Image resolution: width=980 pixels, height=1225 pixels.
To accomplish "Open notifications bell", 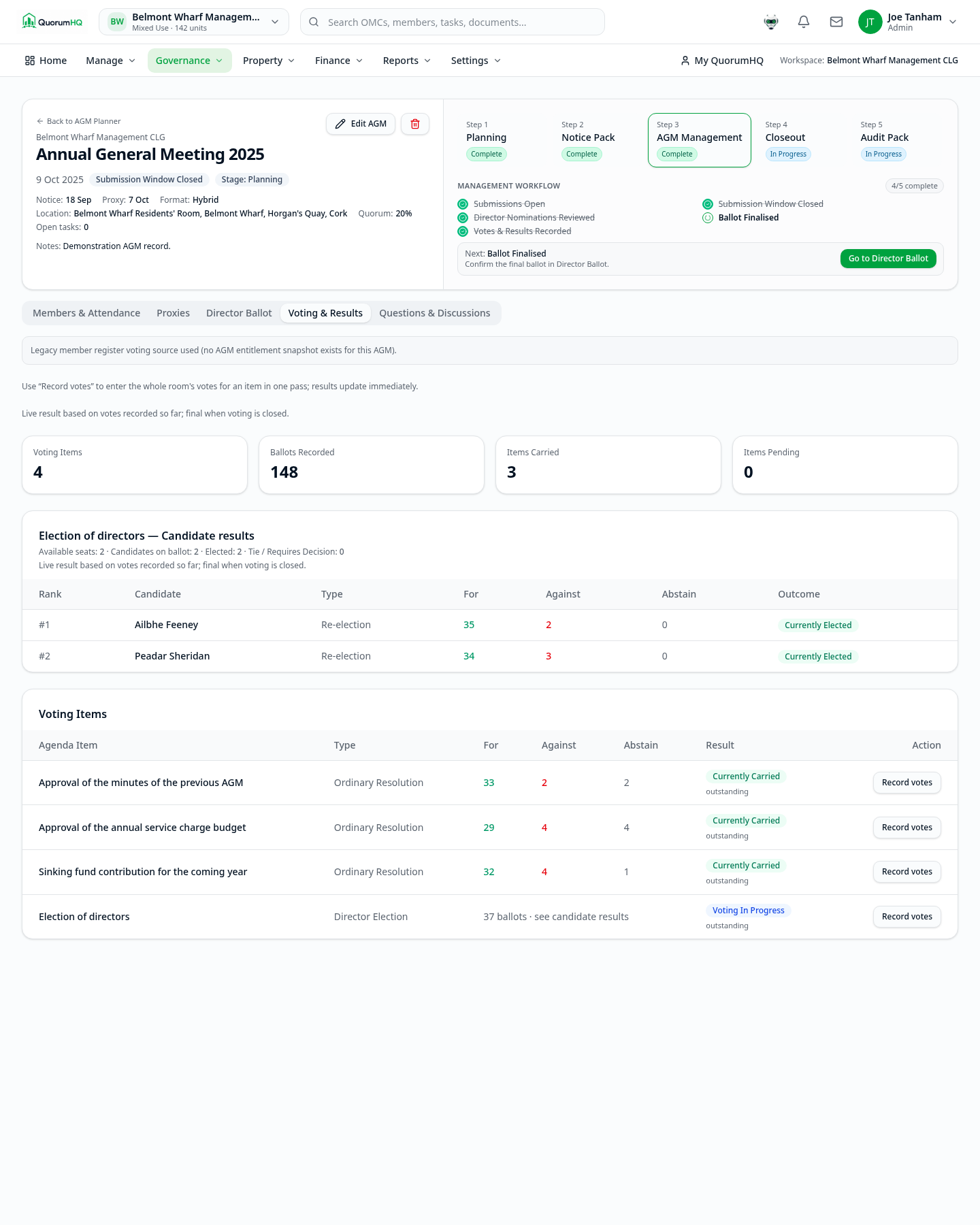I will pos(804,22).
